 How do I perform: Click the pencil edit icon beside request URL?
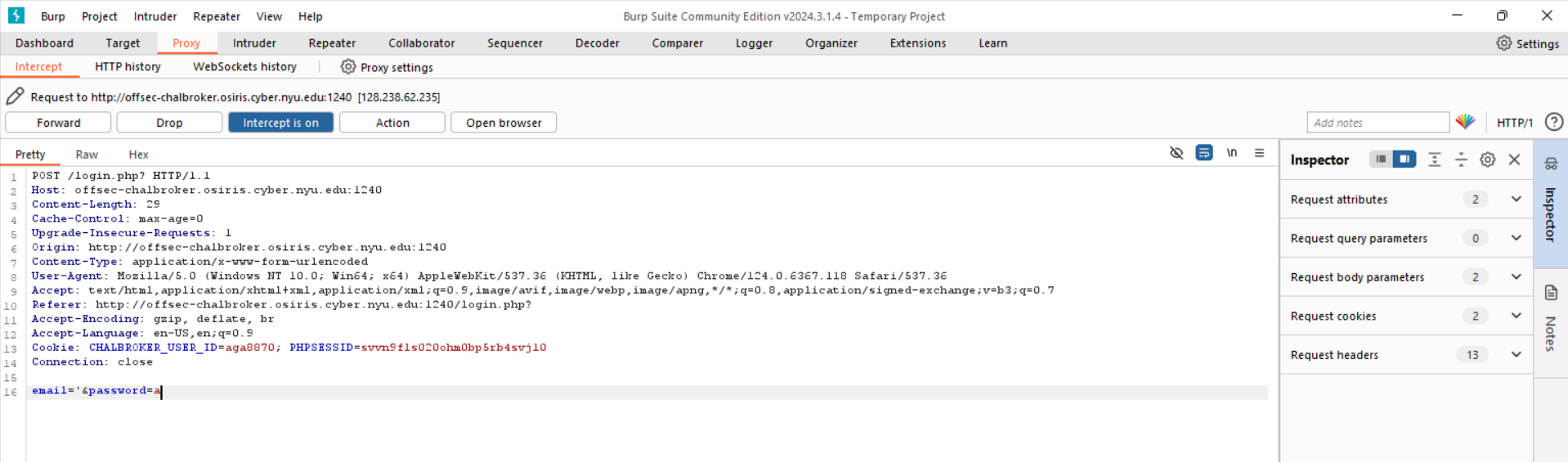(x=15, y=96)
